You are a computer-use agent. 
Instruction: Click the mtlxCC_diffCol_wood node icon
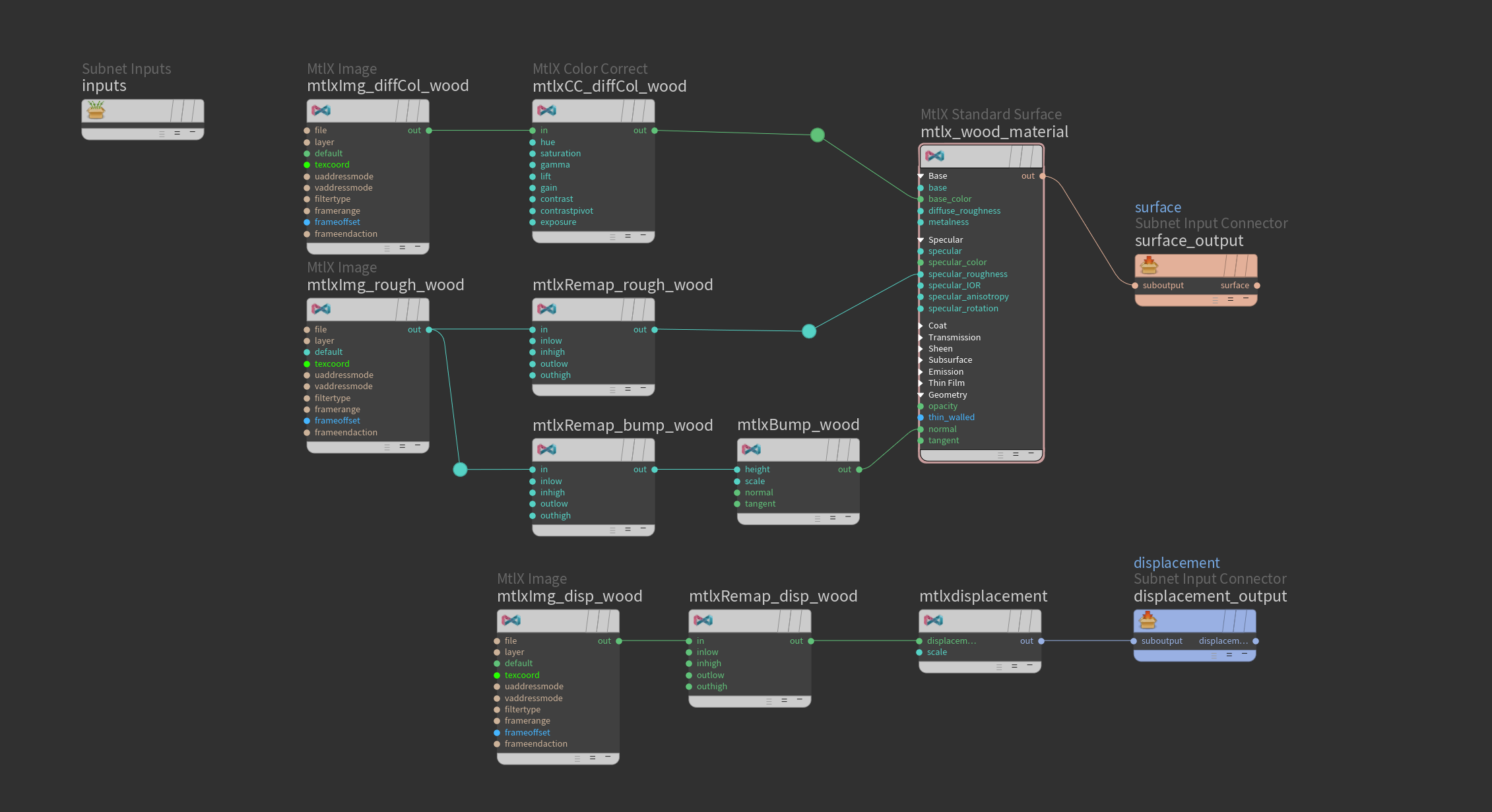[x=547, y=110]
